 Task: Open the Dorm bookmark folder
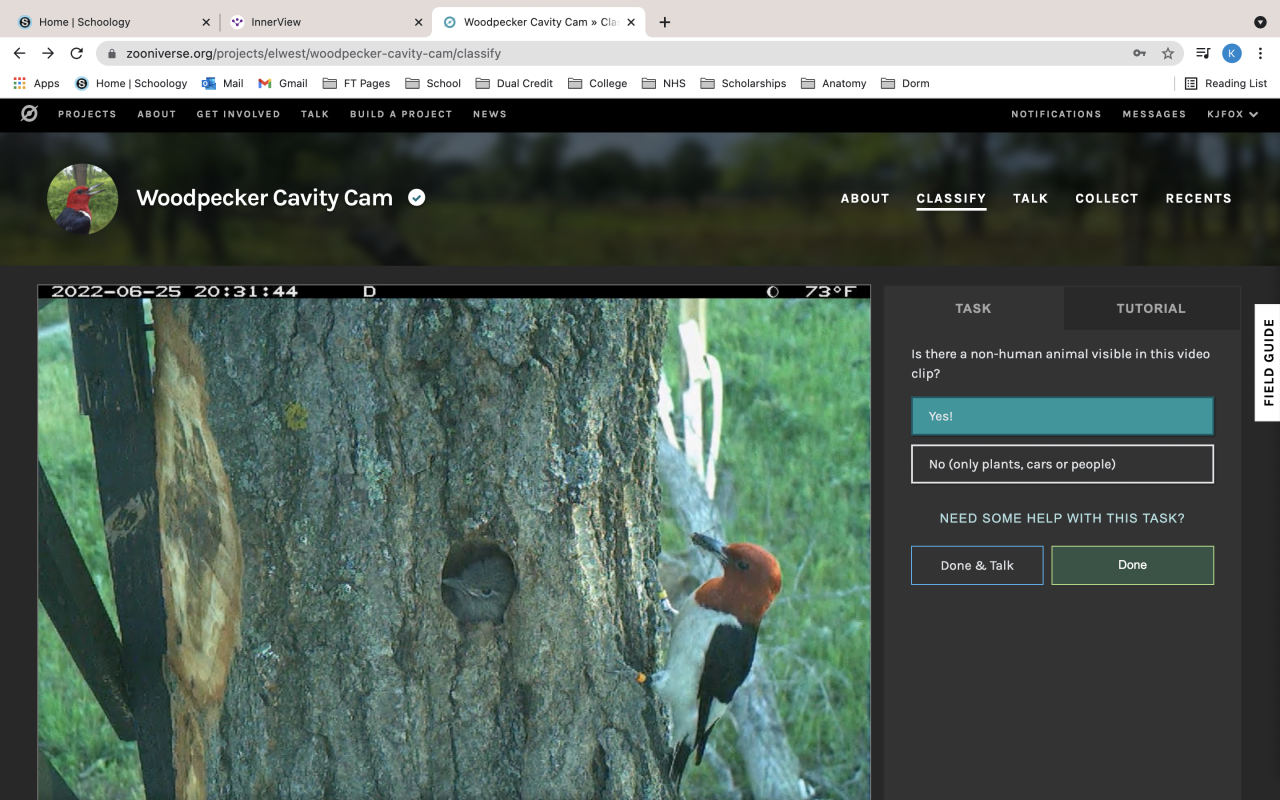pyautogui.click(x=905, y=83)
